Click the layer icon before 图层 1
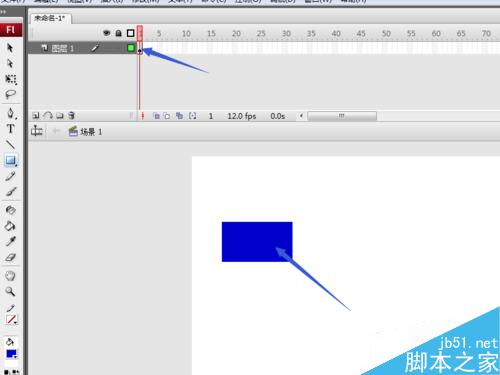This screenshot has width=500, height=375. point(45,48)
